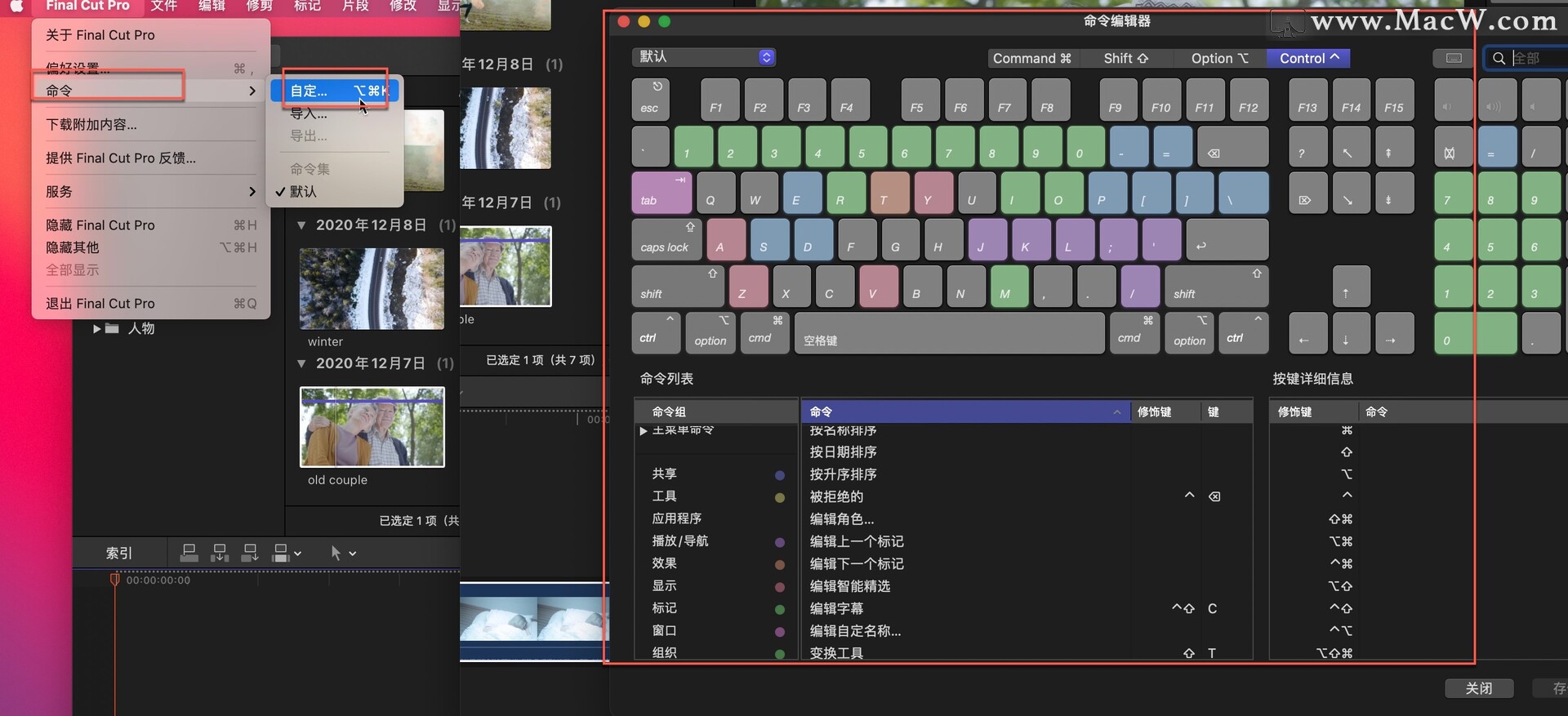Image resolution: width=1568 pixels, height=716 pixels.
Task: Click the F13 key on virtual keyboard
Action: tap(1308, 100)
